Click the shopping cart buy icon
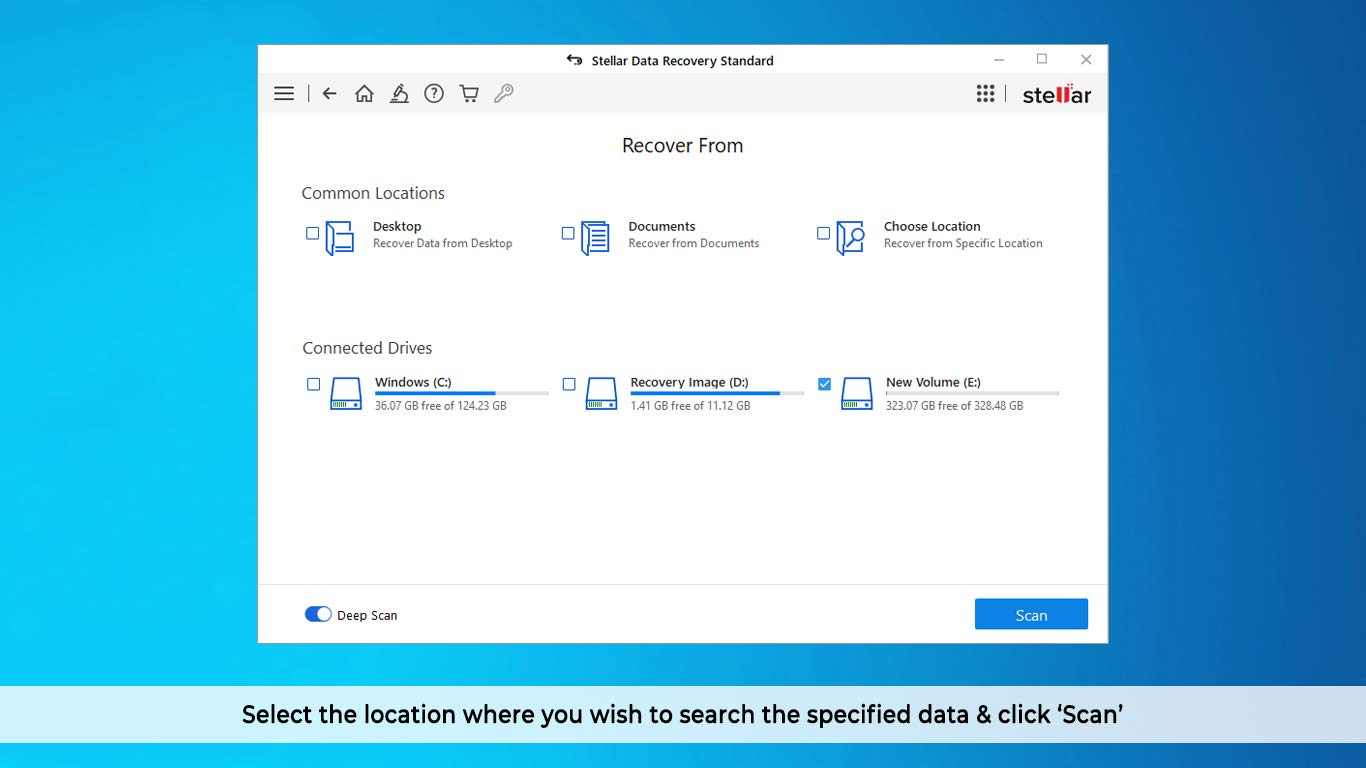Viewport: 1366px width, 768px height. (x=469, y=94)
